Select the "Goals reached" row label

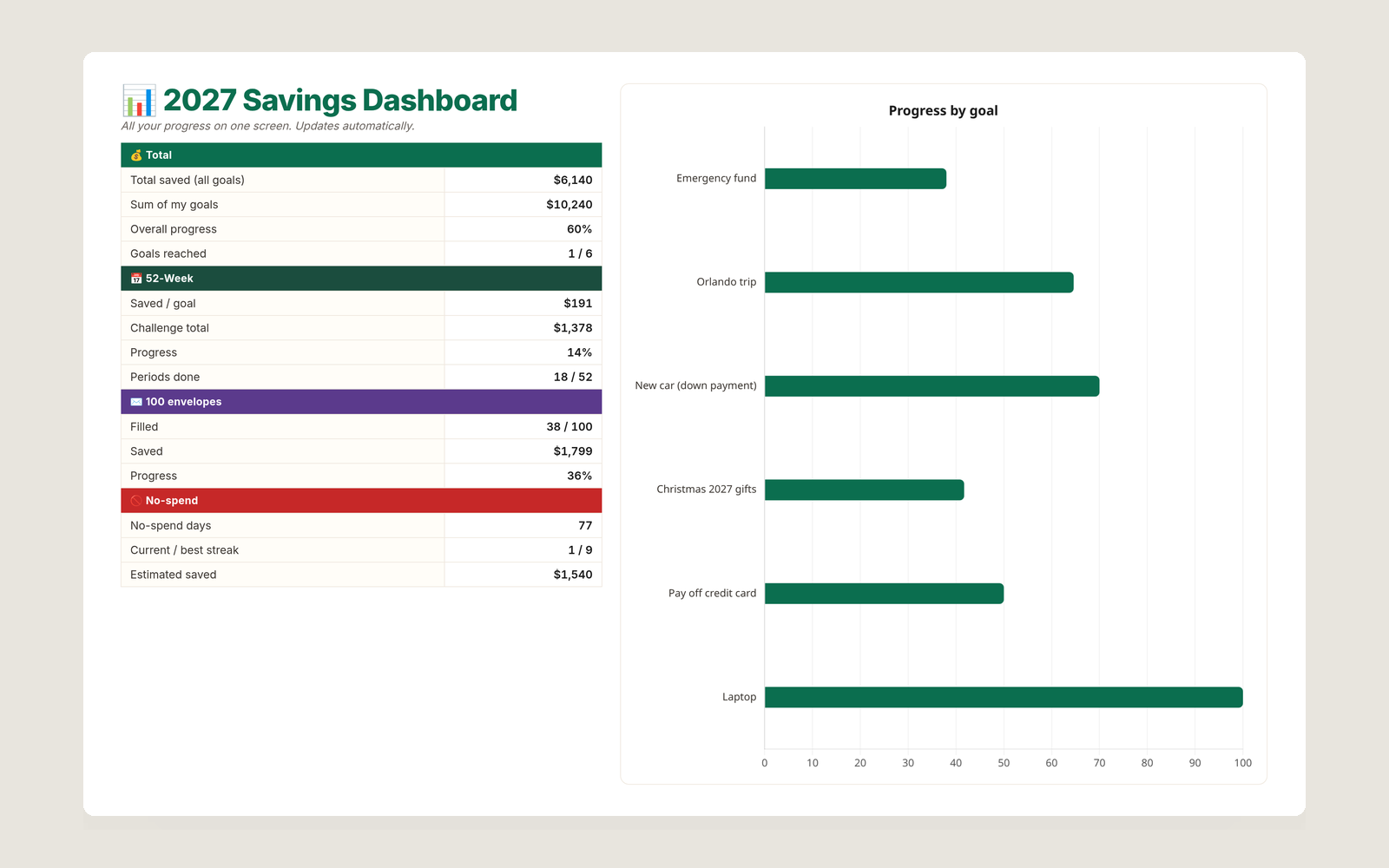168,253
